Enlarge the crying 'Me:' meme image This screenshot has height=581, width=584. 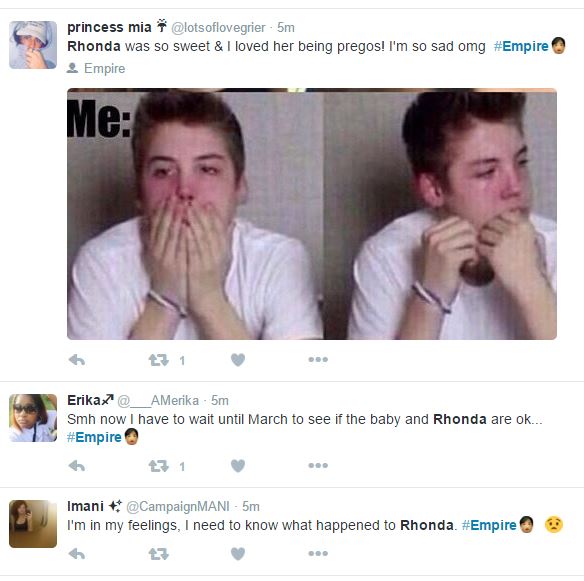[x=312, y=214]
